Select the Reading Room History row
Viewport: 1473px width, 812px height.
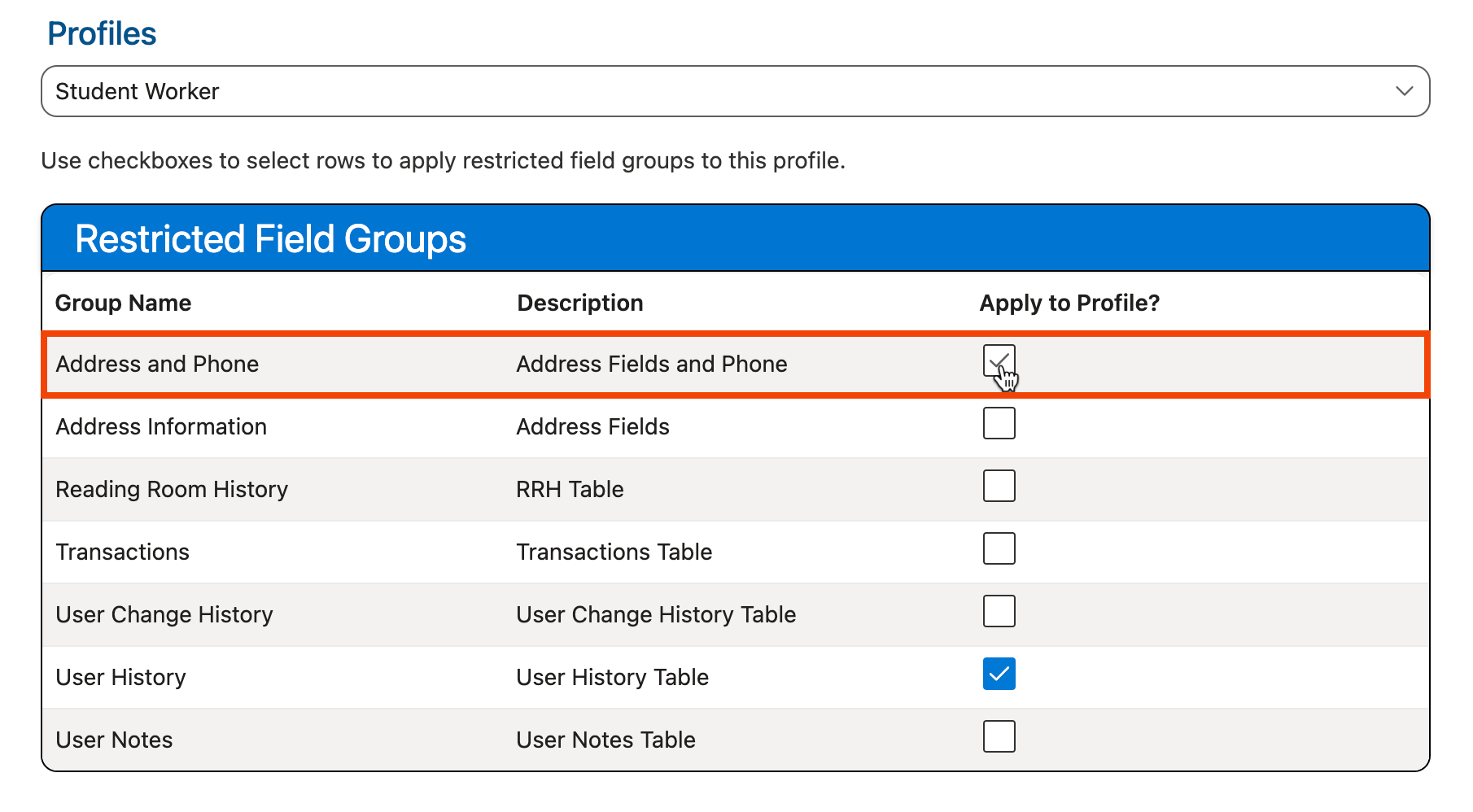click(x=172, y=489)
